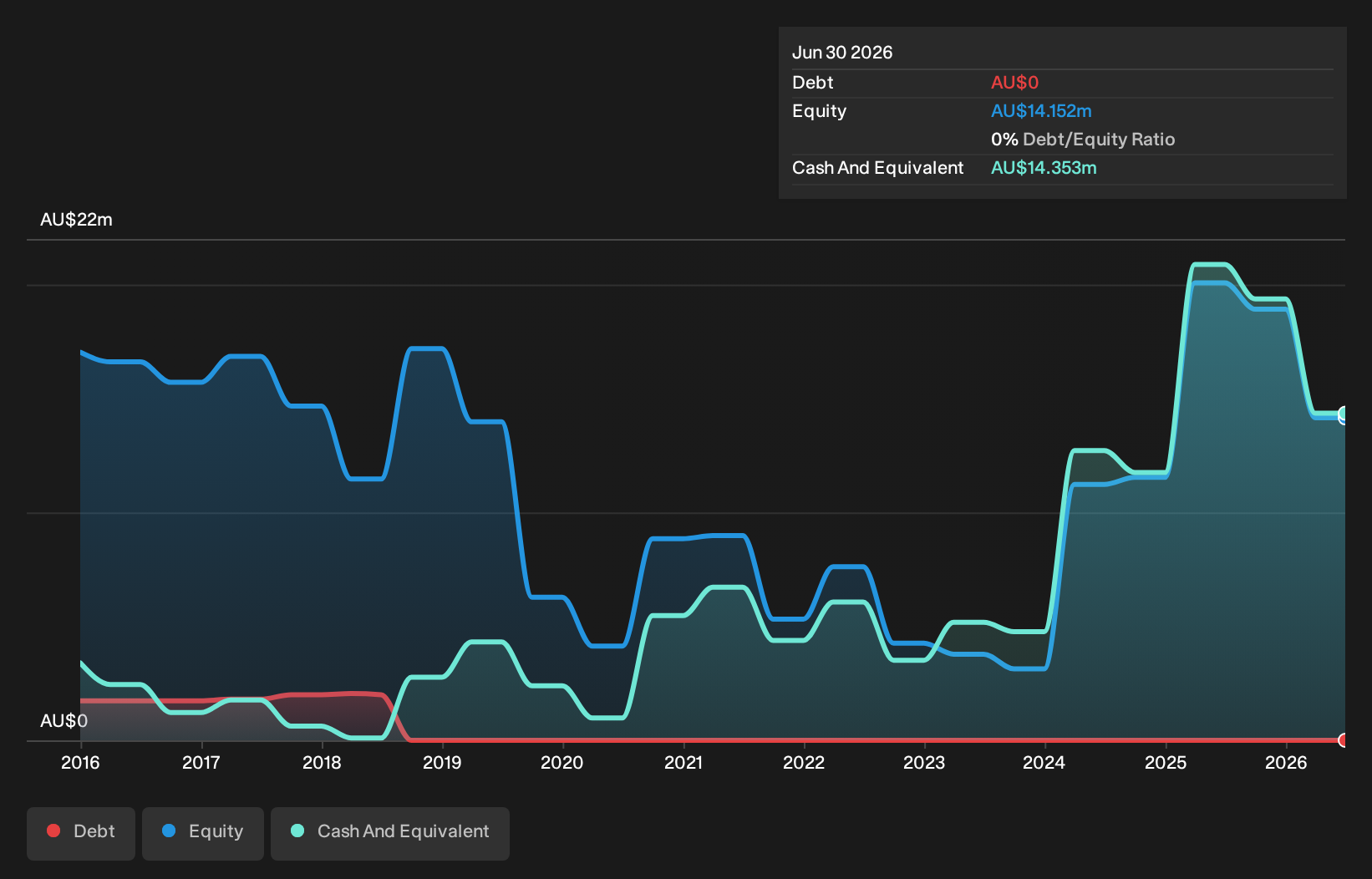Click the 0% Debt/Equity Ratio text
The width and height of the screenshot is (1372, 879).
click(x=1083, y=140)
